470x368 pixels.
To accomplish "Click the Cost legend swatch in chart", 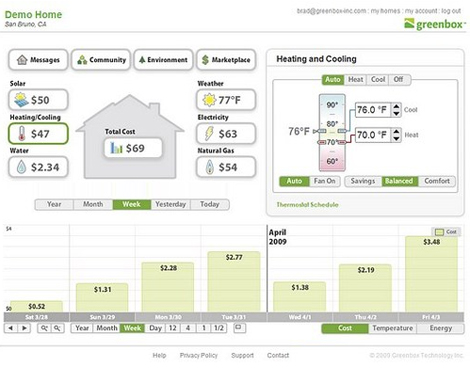I will click(439, 232).
